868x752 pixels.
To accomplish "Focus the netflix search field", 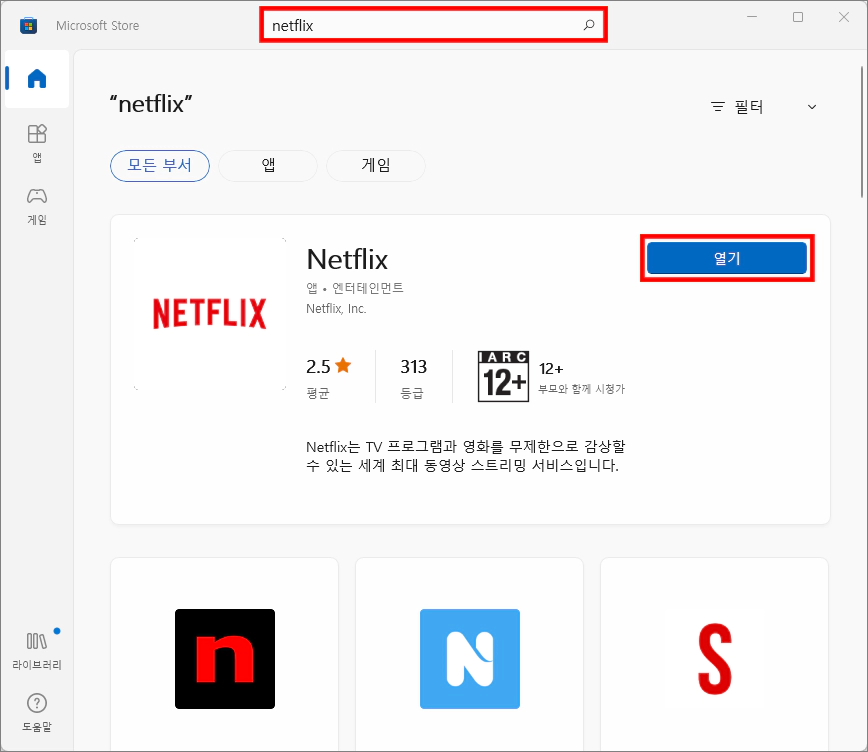I will tap(433, 25).
